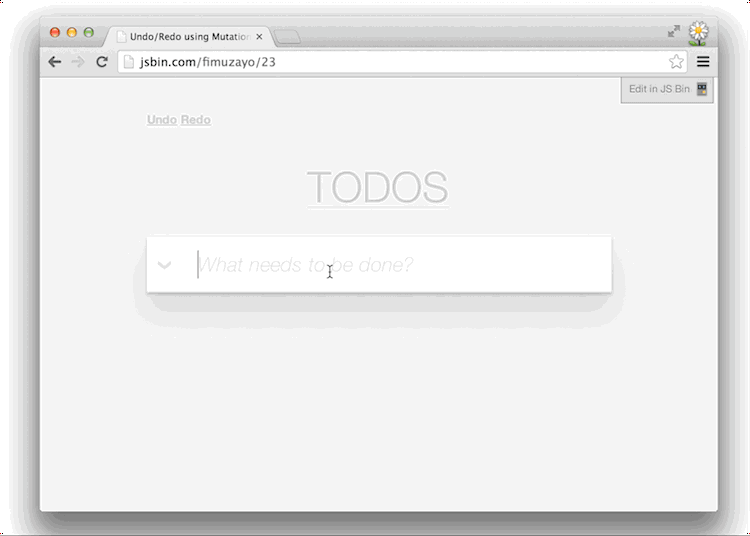Click the forward navigation arrow
Viewport: 750px width, 536px height.
78,62
